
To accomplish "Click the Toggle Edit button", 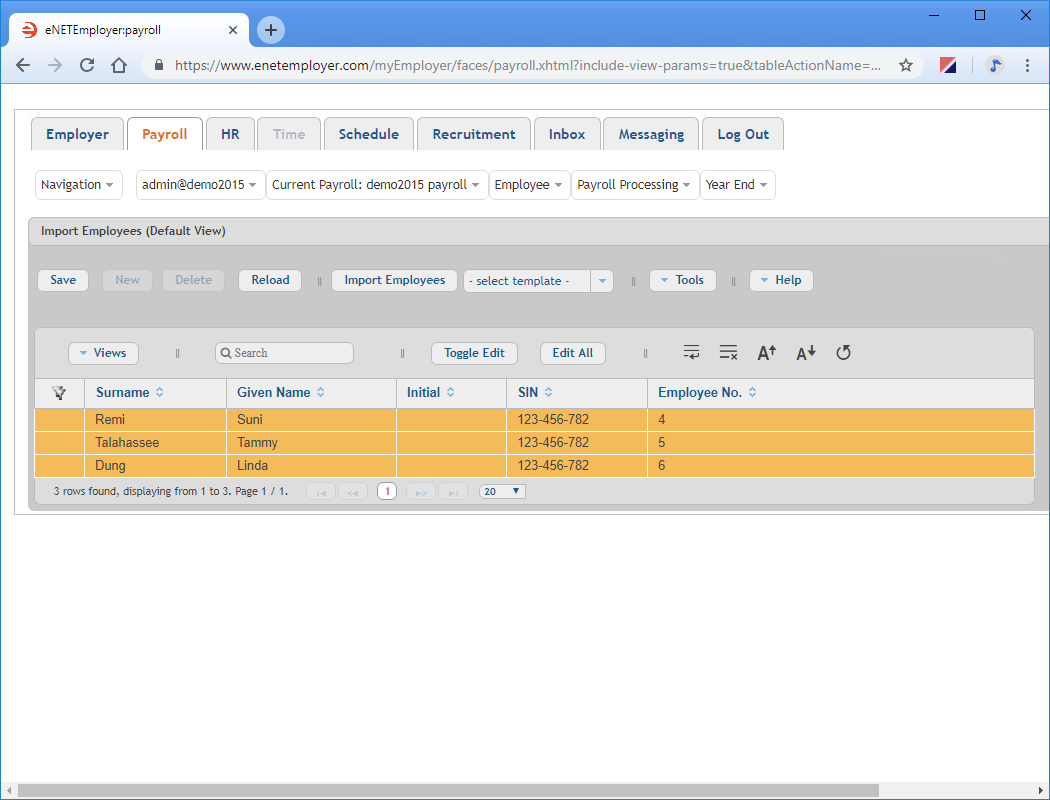I will click(474, 353).
